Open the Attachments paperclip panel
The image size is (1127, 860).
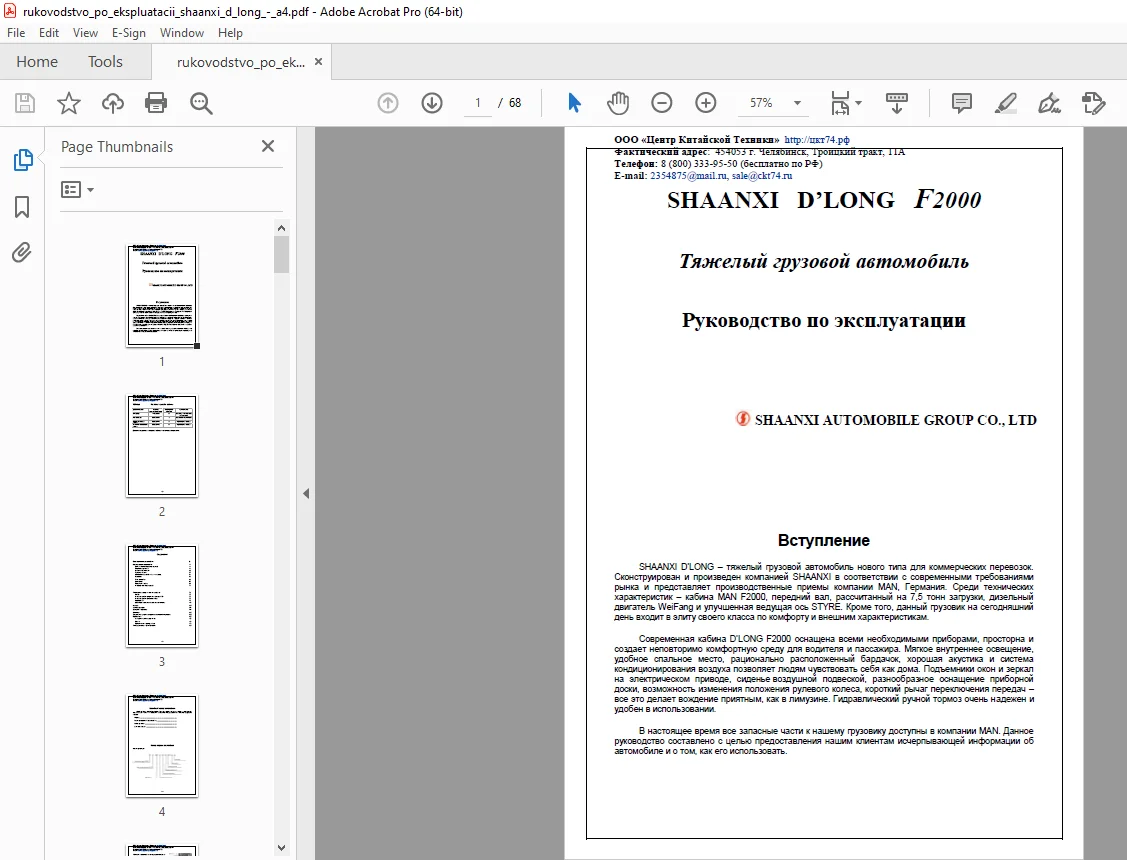[x=22, y=253]
